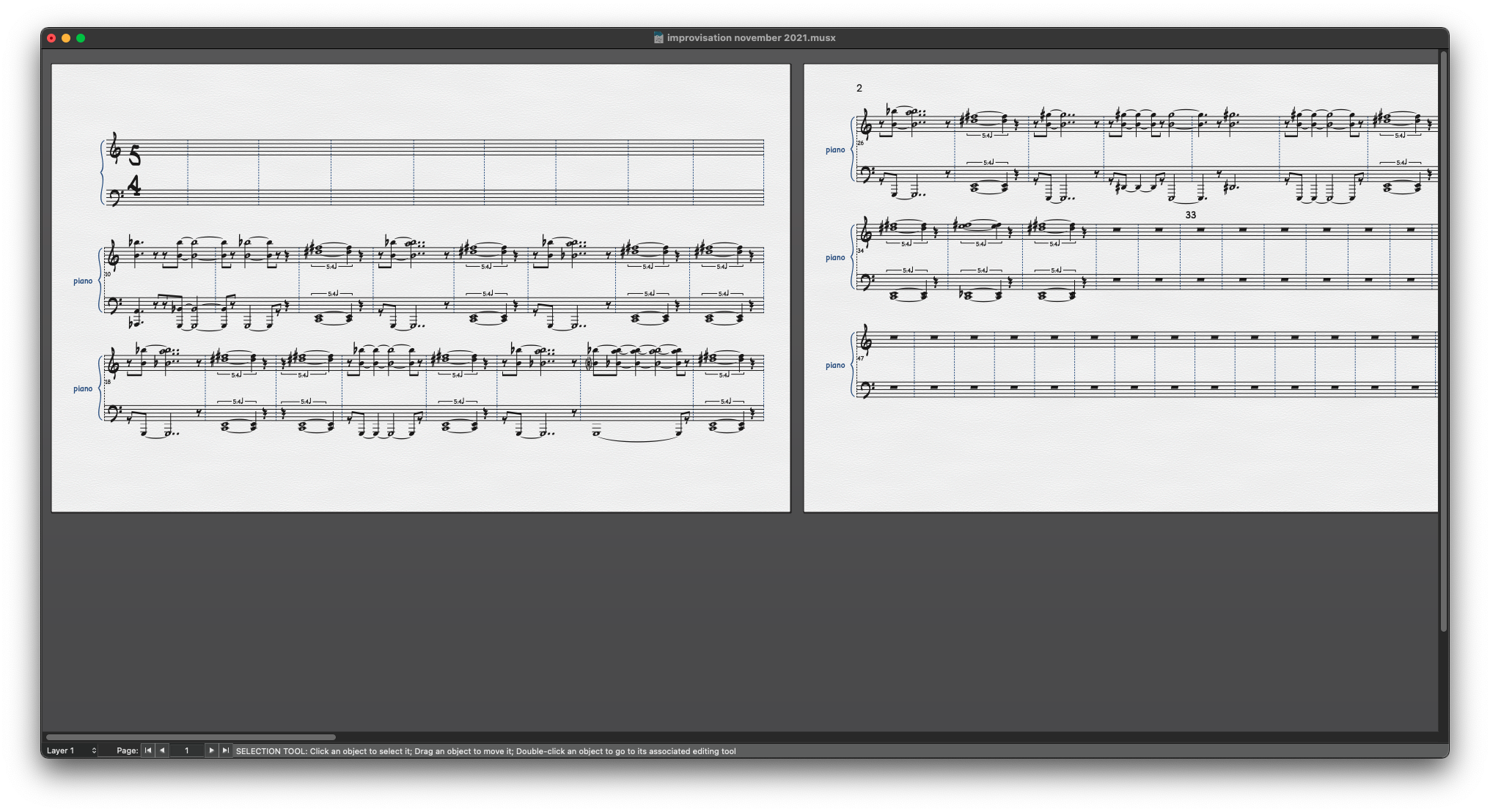Image resolution: width=1490 pixels, height=812 pixels.
Task: Click the green zoom window button
Action: pyautogui.click(x=81, y=38)
